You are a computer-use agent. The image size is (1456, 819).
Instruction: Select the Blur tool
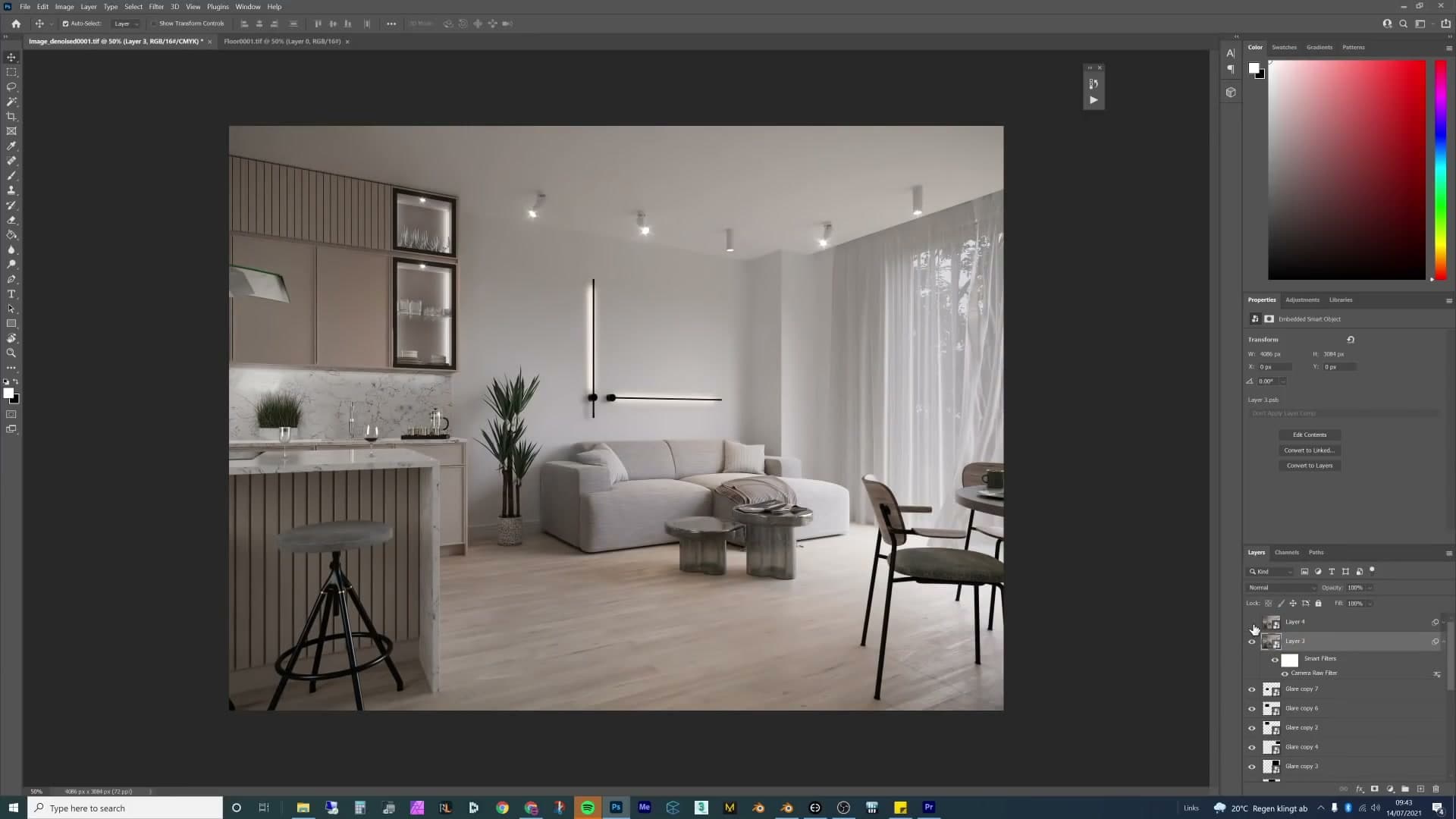pyautogui.click(x=11, y=249)
